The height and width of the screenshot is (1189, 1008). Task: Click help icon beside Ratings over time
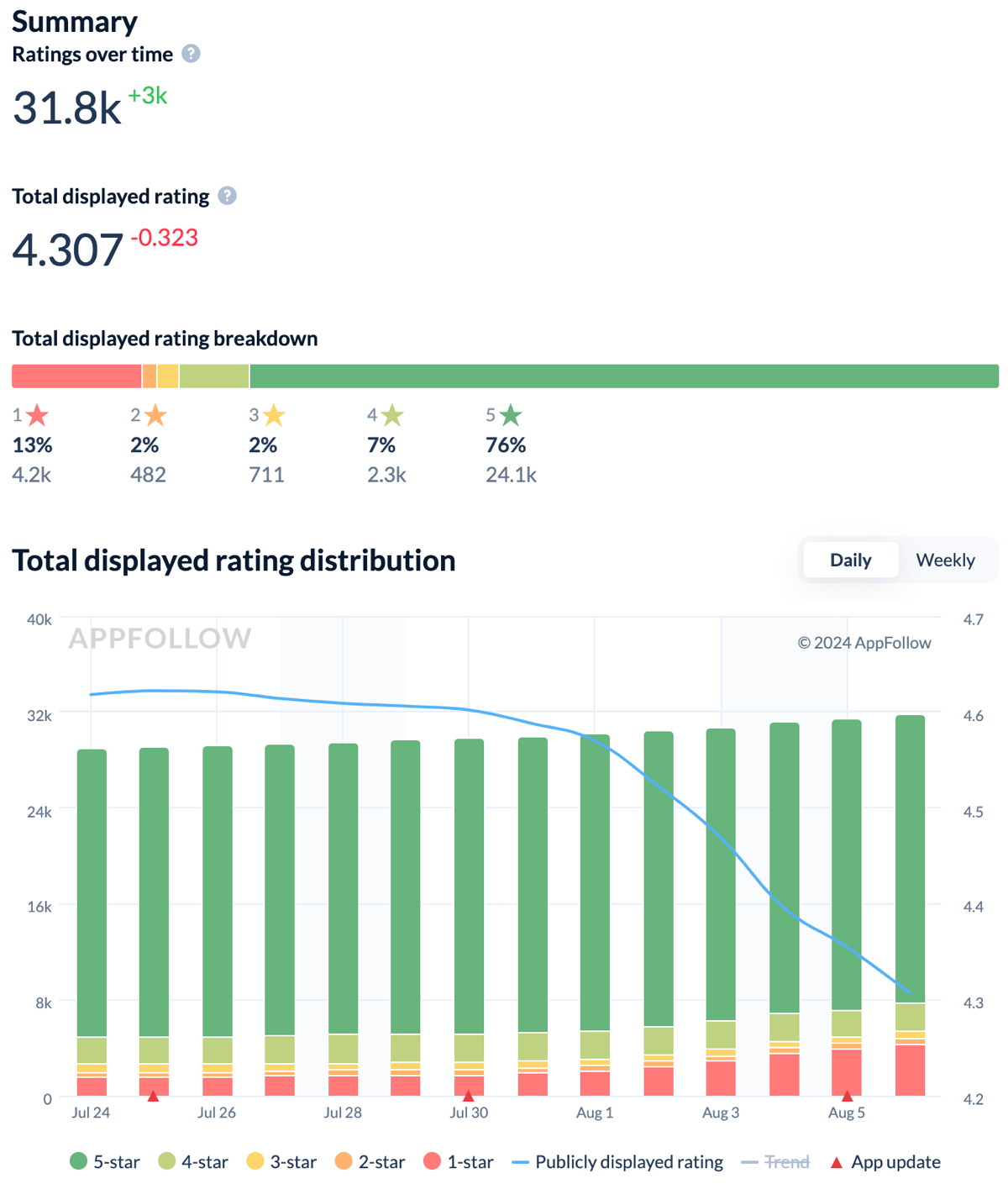(x=192, y=54)
